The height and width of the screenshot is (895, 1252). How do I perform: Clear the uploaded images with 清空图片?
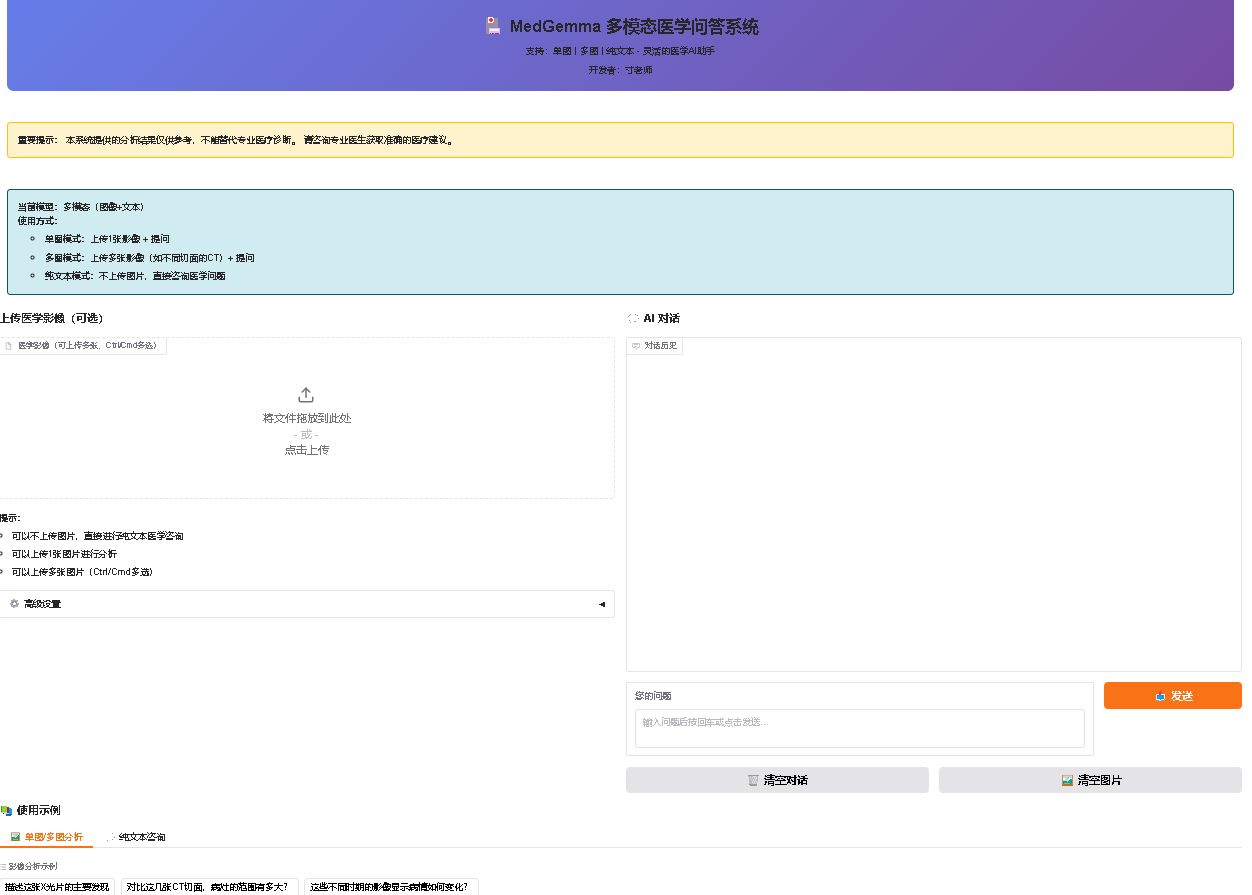1090,780
